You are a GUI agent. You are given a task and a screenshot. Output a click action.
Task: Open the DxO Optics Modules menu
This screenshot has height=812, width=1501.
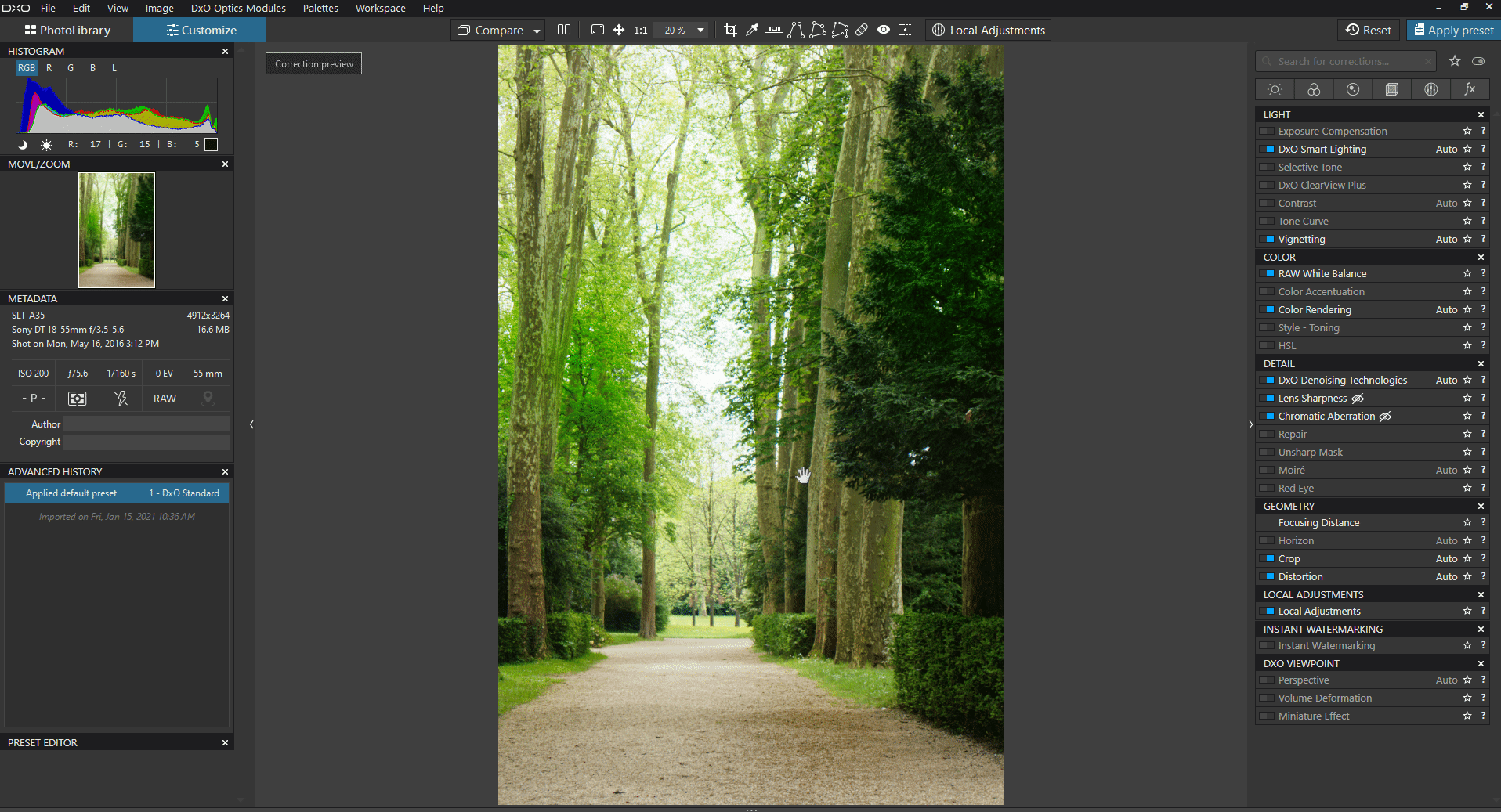point(238,9)
